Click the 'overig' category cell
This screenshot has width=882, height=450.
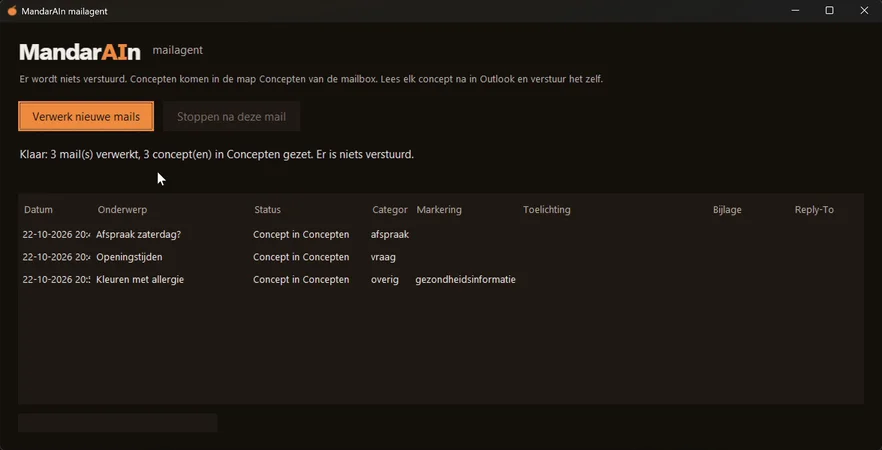pyautogui.click(x=385, y=280)
